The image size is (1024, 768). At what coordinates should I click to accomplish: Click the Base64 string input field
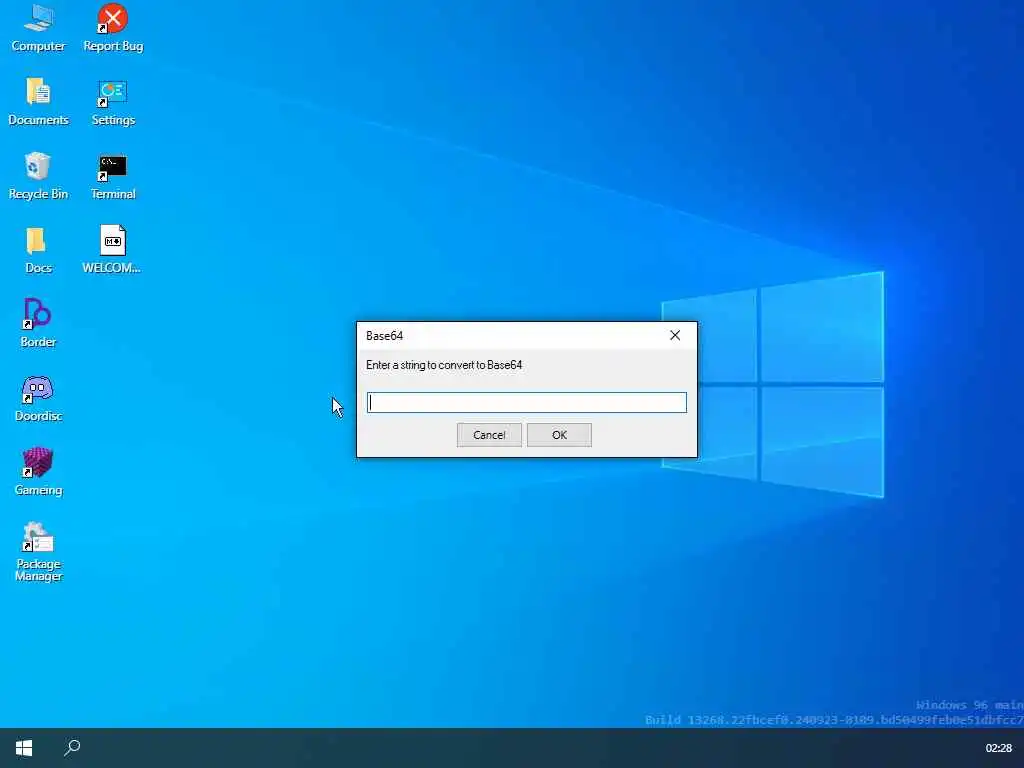pyautogui.click(x=526, y=402)
